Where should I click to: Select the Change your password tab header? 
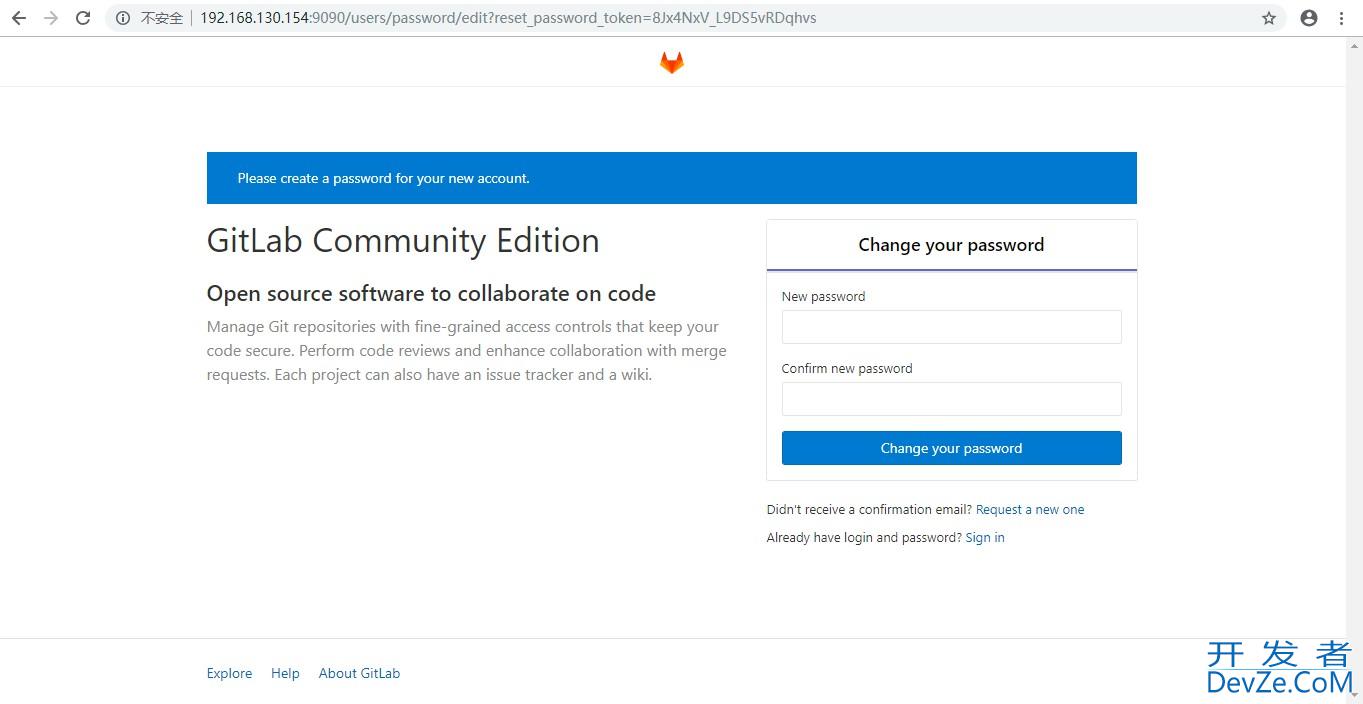(951, 245)
